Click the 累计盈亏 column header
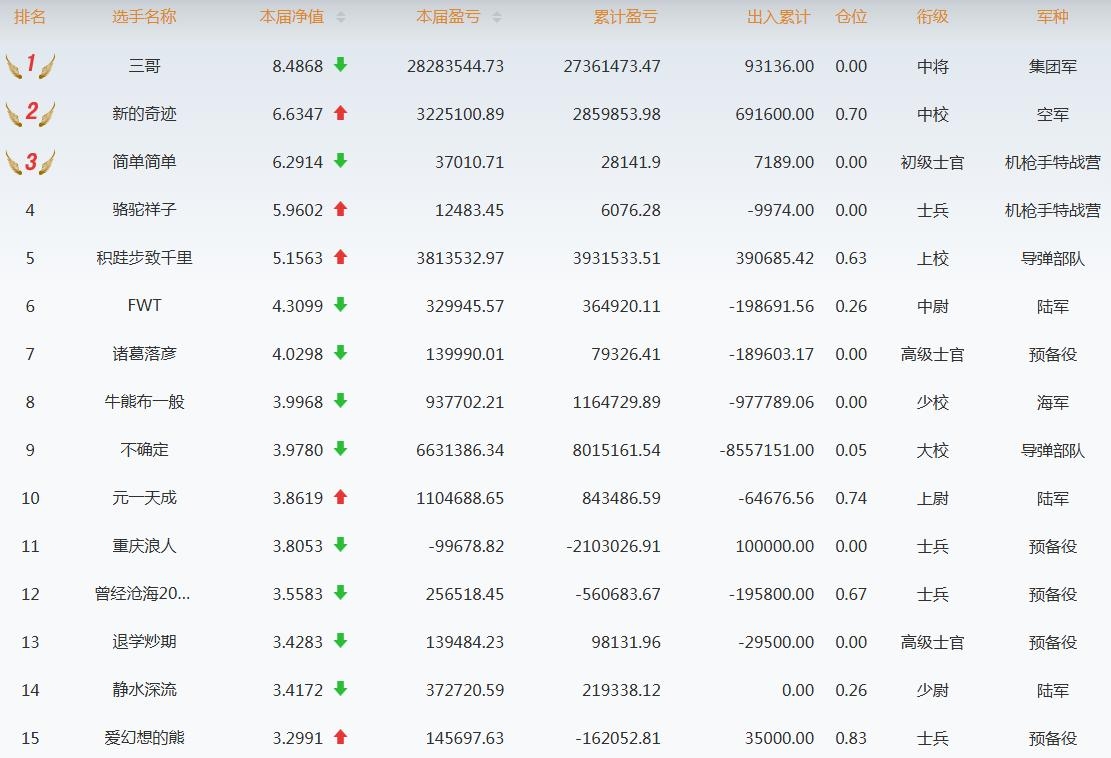The width and height of the screenshot is (1111, 758). [626, 17]
